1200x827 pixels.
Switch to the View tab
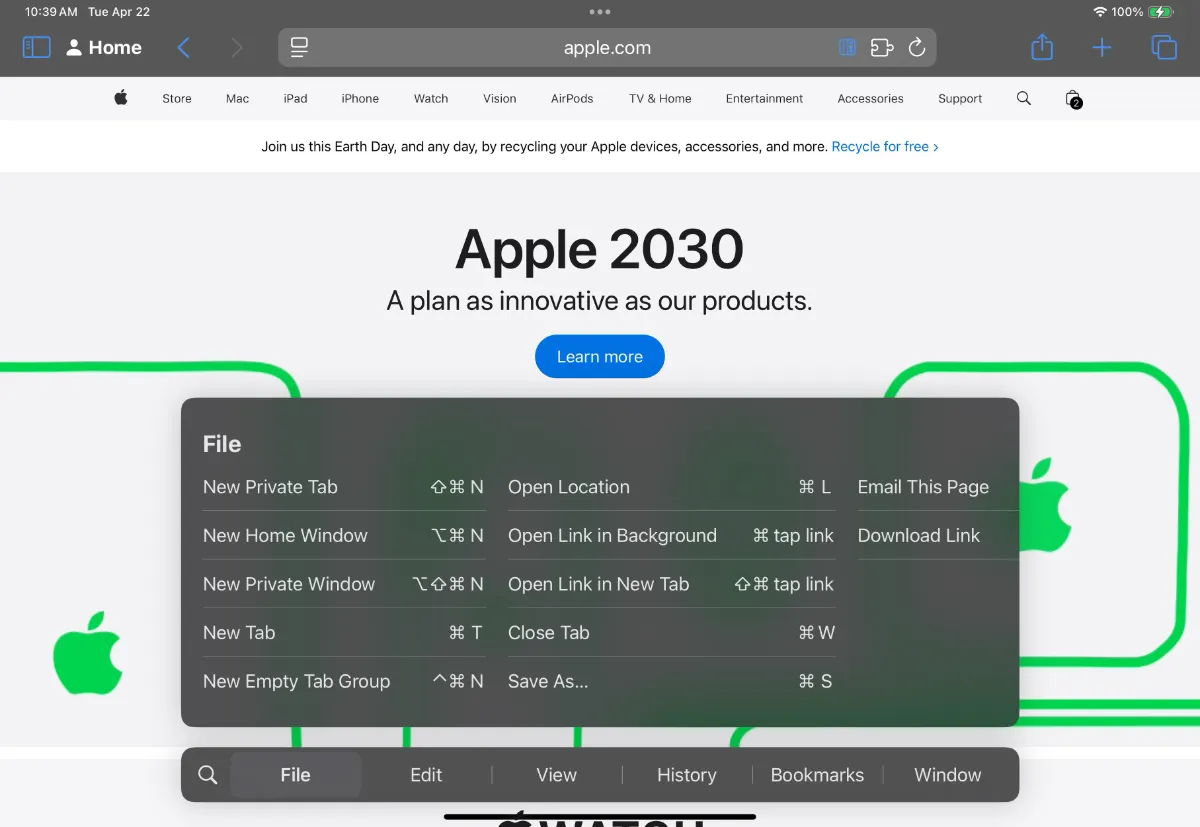(556, 775)
